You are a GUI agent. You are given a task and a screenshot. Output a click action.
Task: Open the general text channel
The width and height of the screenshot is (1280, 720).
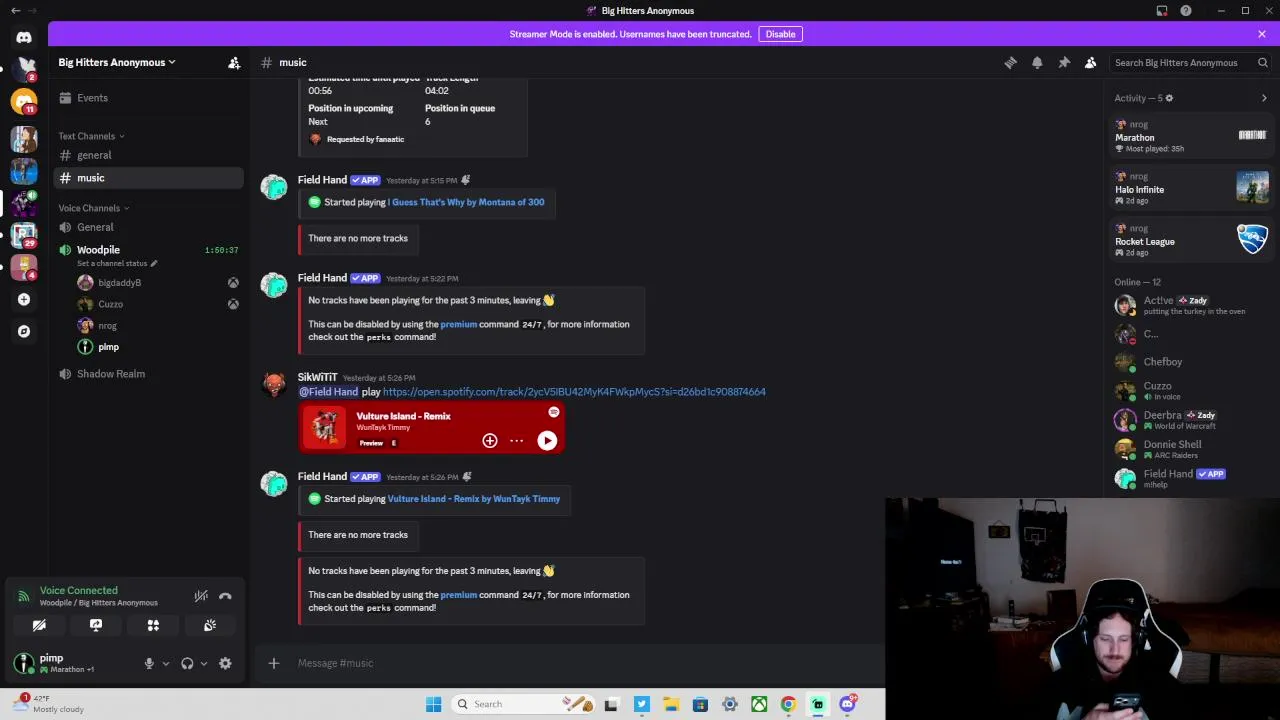pyautogui.click(x=147, y=155)
